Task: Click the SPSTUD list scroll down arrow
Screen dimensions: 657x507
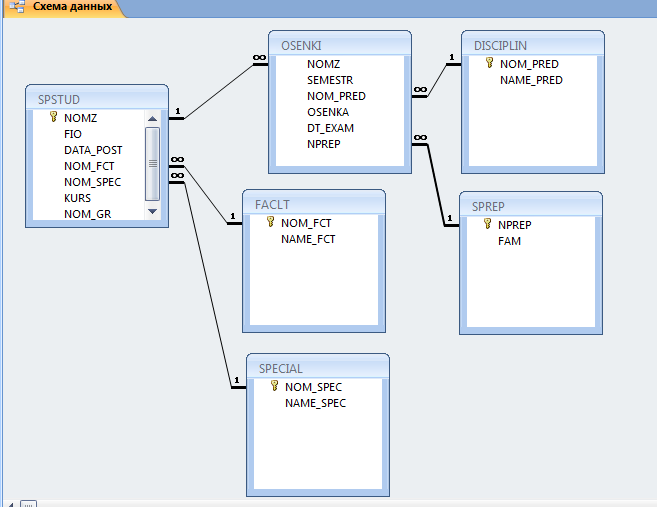Action: point(153,212)
